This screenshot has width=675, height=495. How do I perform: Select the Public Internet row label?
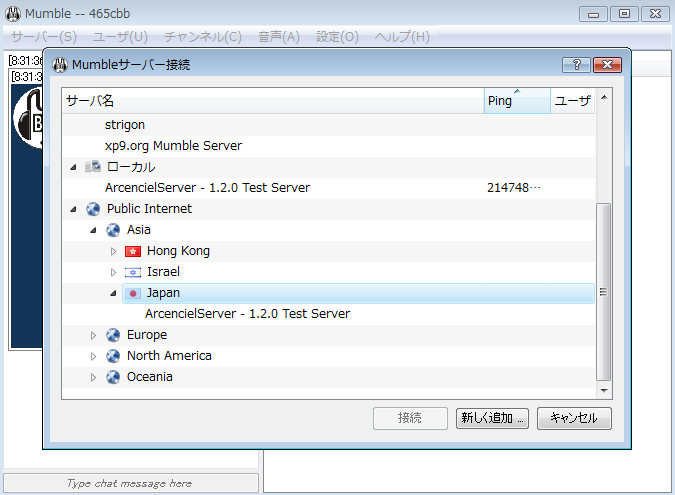pyautogui.click(x=149, y=209)
